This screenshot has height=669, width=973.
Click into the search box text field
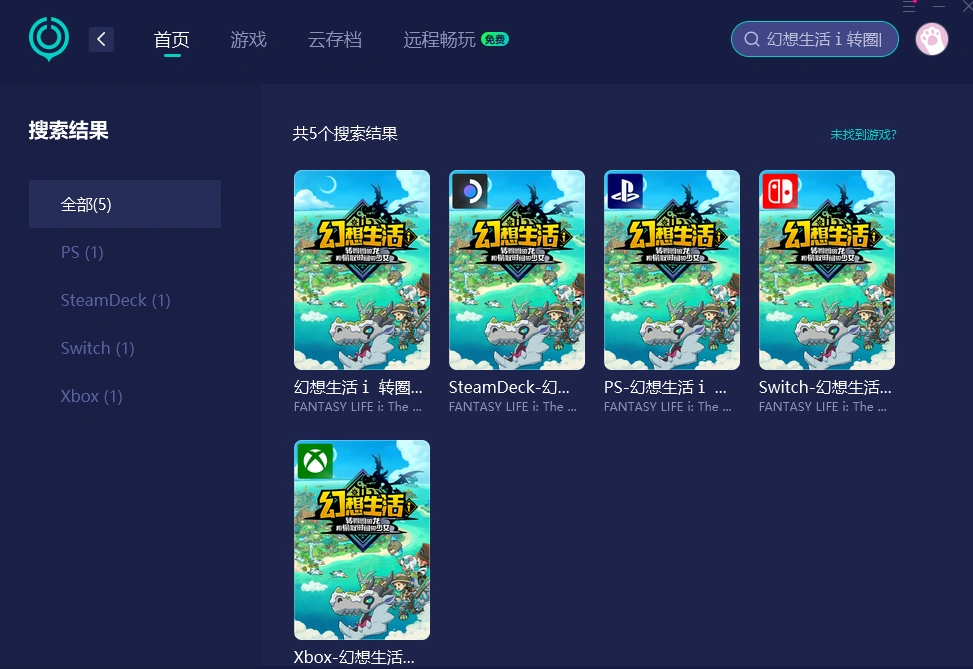click(x=824, y=39)
